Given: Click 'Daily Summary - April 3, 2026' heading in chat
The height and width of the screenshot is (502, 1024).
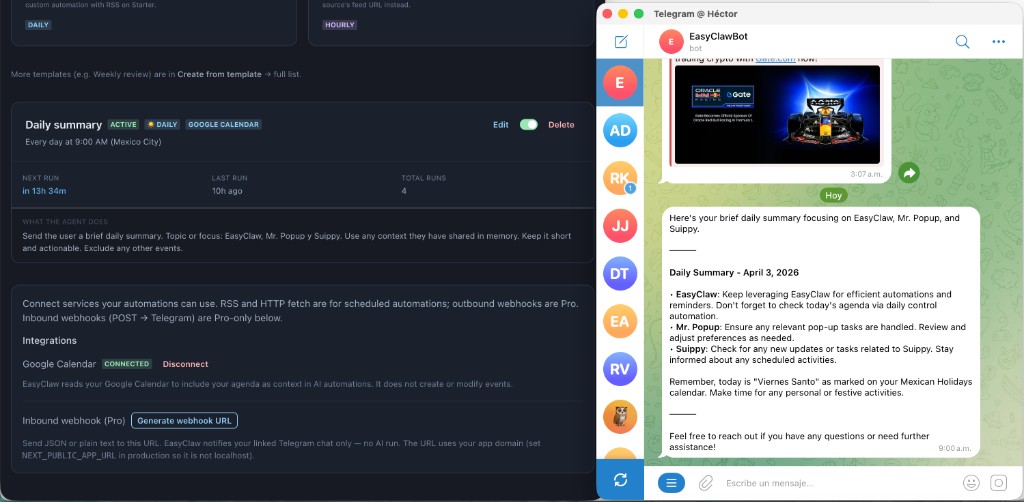Looking at the screenshot, I should (734, 273).
